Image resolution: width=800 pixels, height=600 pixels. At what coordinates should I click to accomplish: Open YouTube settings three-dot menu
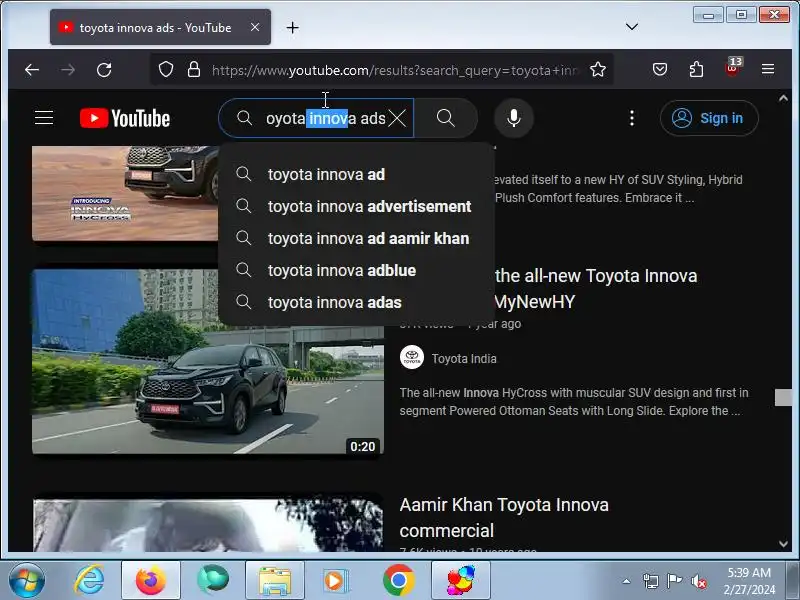click(632, 118)
